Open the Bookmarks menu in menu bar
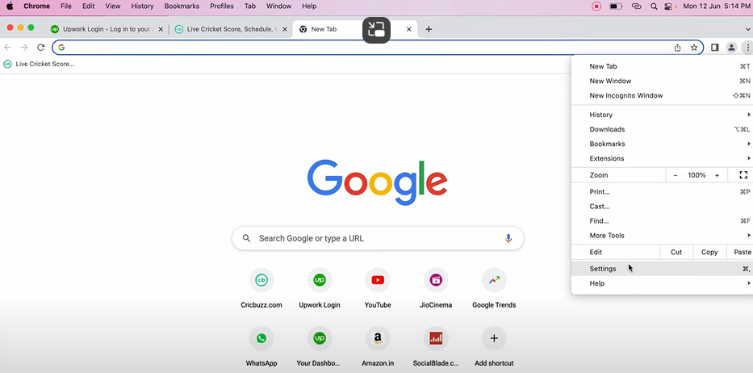The width and height of the screenshot is (753, 373). (x=182, y=6)
